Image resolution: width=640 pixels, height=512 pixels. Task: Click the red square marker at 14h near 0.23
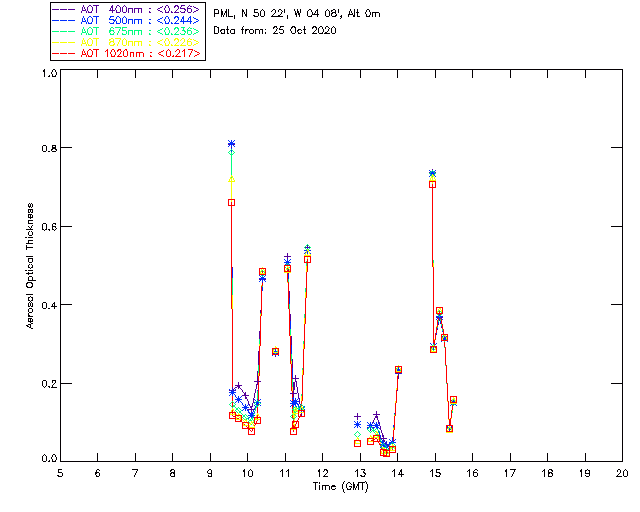pyautogui.click(x=398, y=370)
